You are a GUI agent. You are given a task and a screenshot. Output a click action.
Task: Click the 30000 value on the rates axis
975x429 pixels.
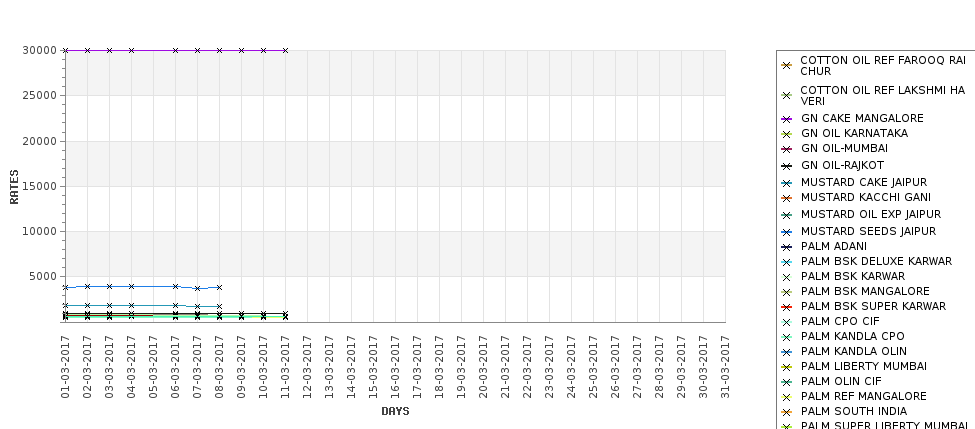(36, 50)
